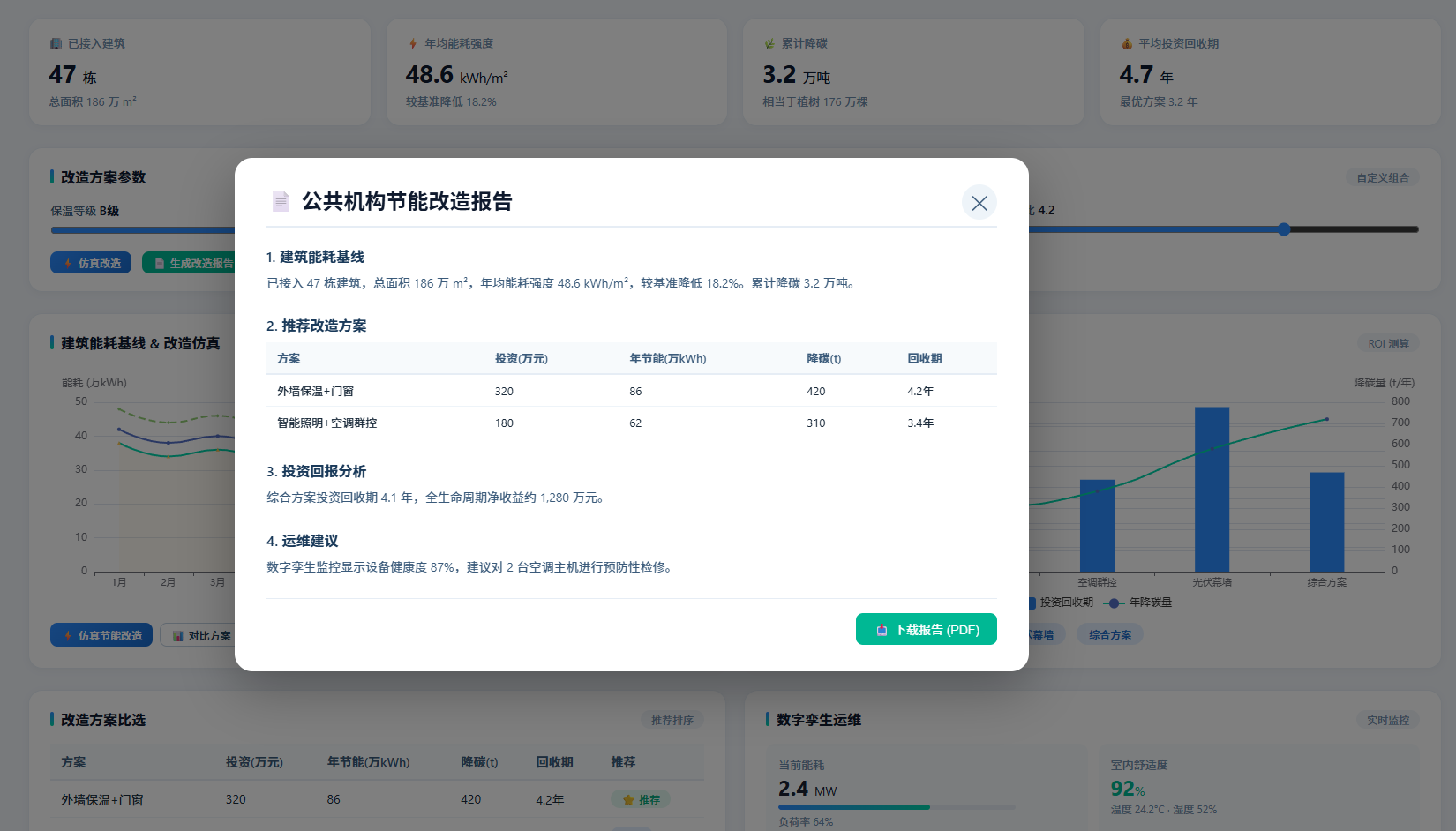Click the 综合方案 bar in the chart
Viewport: 1456px width, 831px height.
[1326, 521]
